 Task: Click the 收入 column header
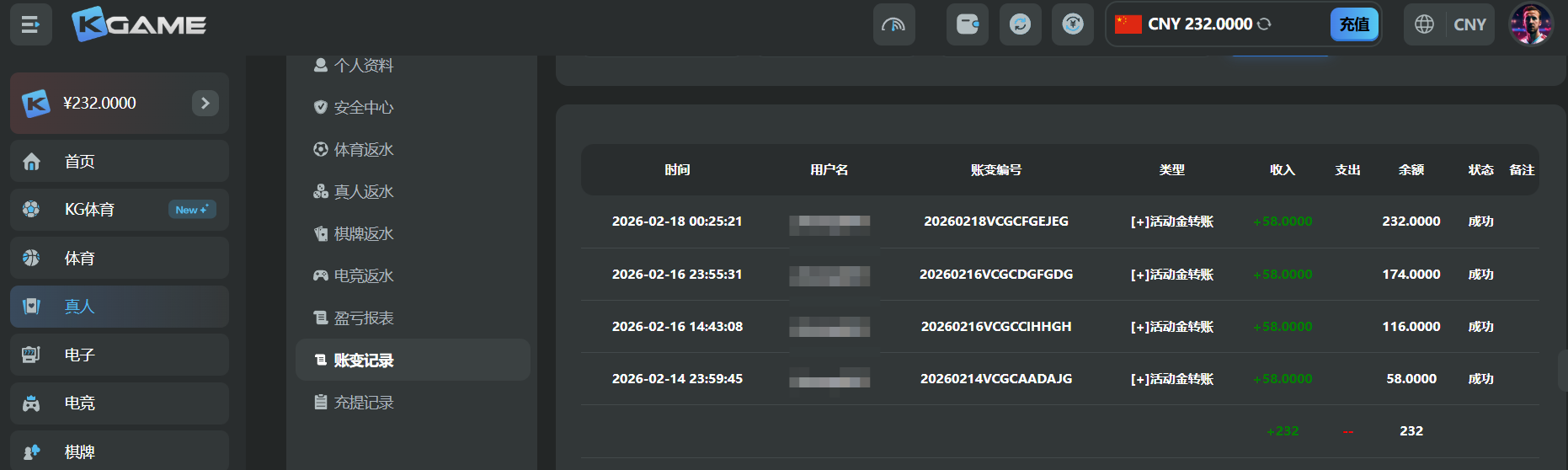coord(1283,169)
